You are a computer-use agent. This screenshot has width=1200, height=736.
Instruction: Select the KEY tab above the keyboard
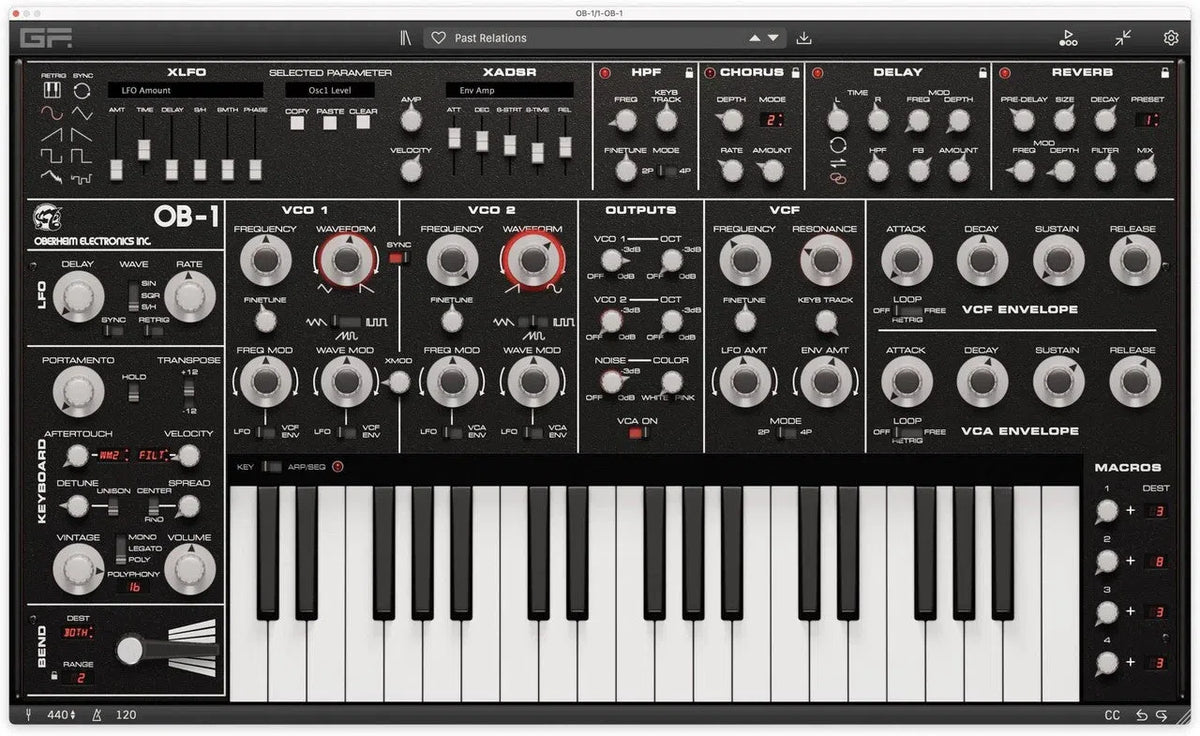click(x=248, y=466)
